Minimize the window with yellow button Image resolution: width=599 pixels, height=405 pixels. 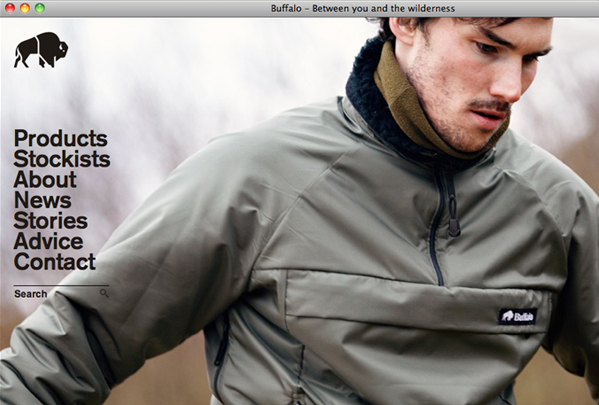click(x=25, y=8)
